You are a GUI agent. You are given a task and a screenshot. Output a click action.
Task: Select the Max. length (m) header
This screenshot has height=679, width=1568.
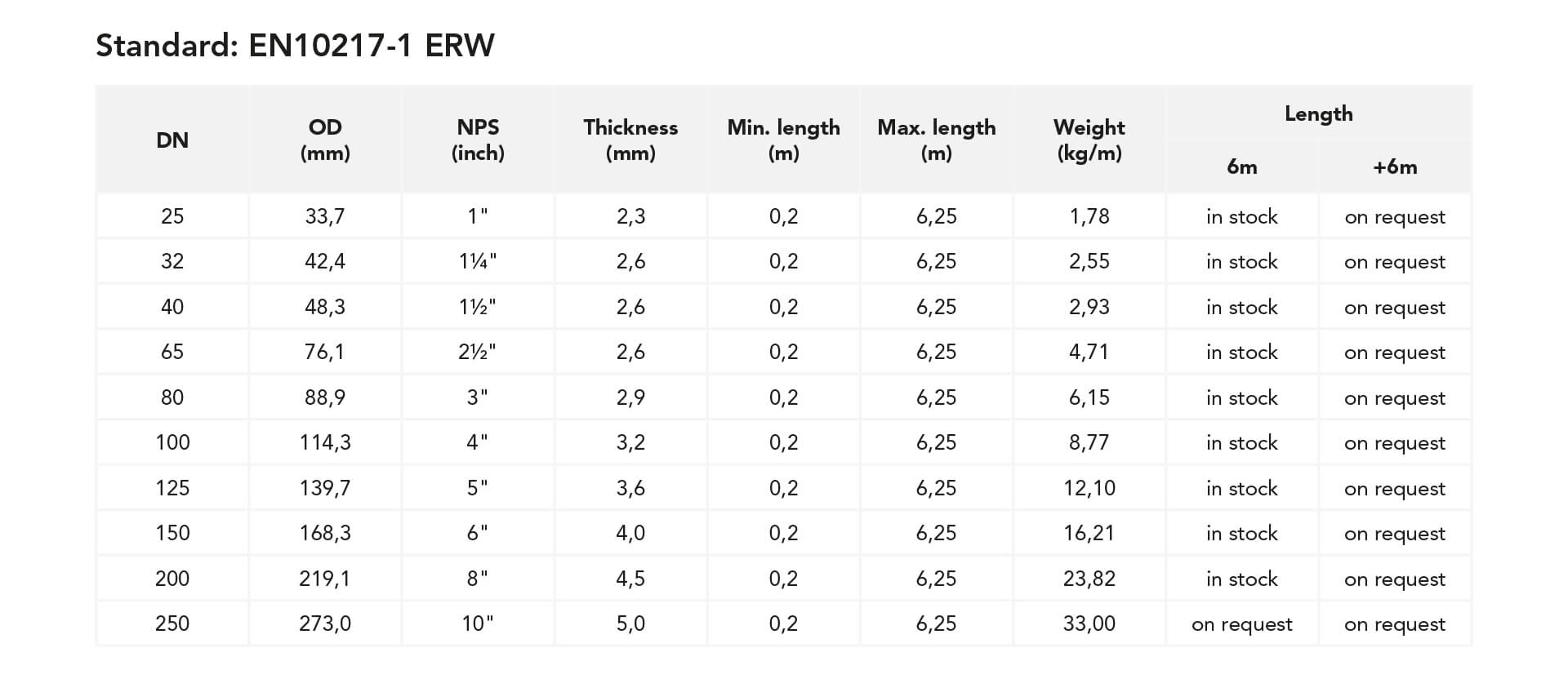(x=936, y=140)
